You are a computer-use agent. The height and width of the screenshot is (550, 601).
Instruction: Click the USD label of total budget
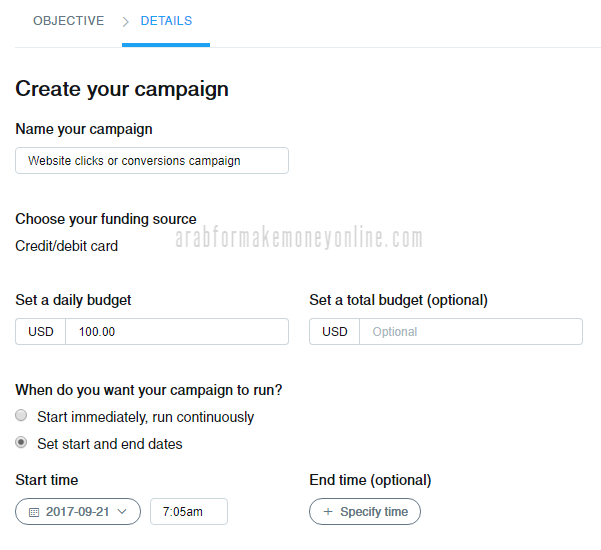click(335, 332)
